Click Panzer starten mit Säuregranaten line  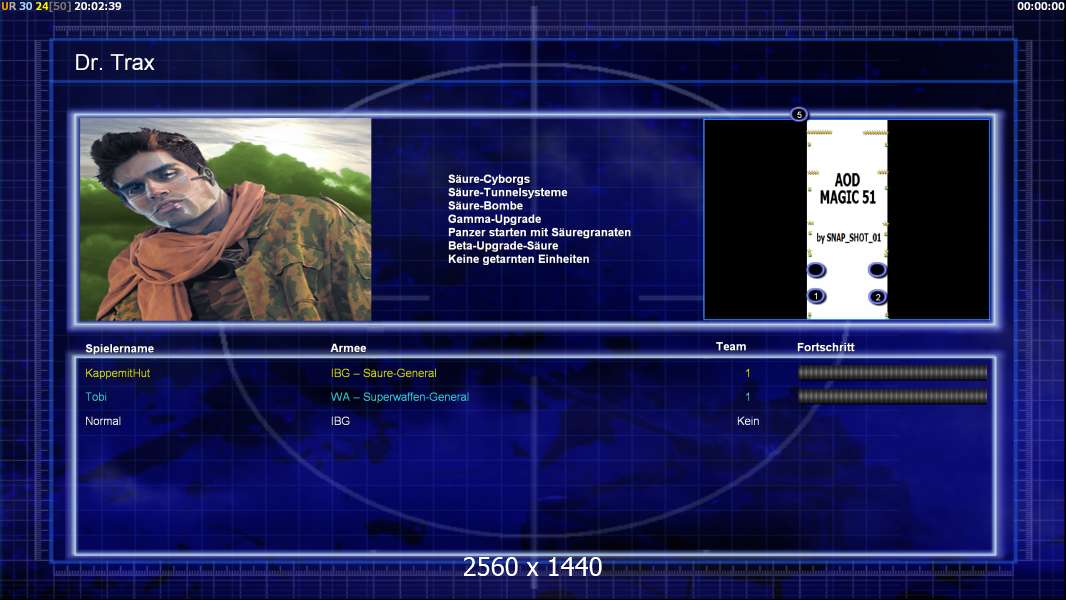pos(539,232)
